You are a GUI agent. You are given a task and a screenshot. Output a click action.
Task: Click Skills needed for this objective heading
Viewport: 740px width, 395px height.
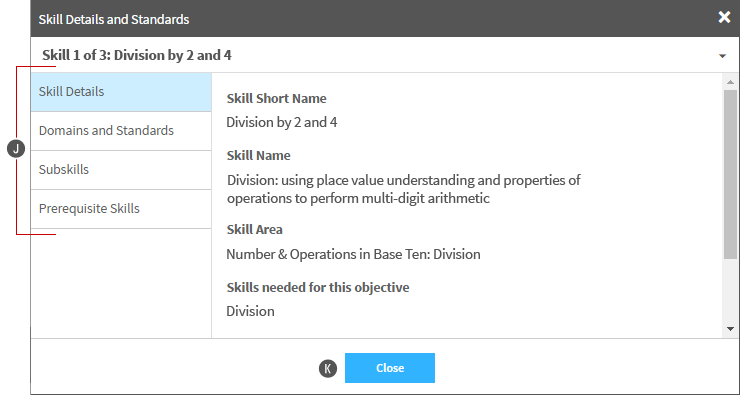coord(318,287)
